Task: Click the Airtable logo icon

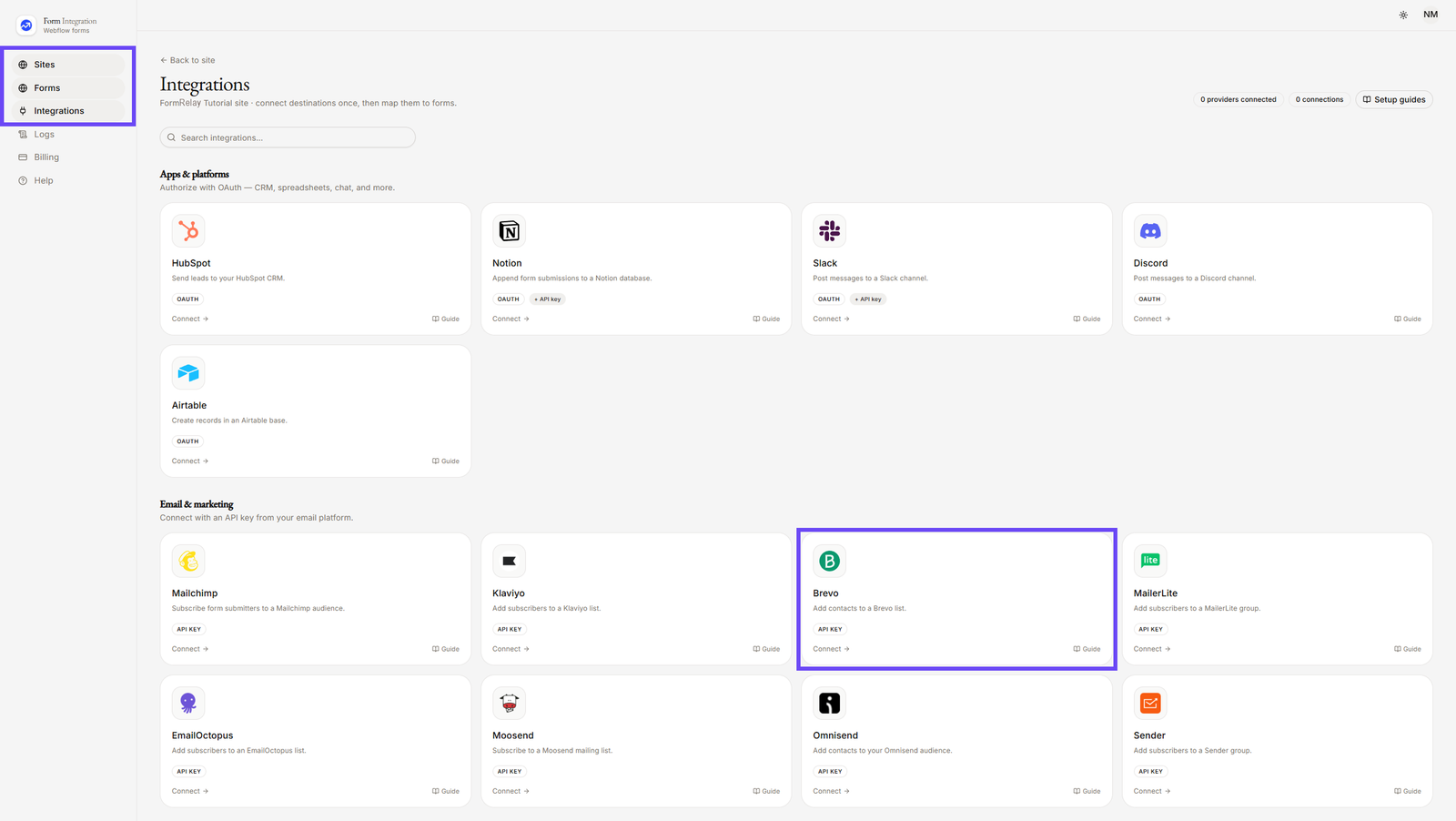Action: click(188, 373)
